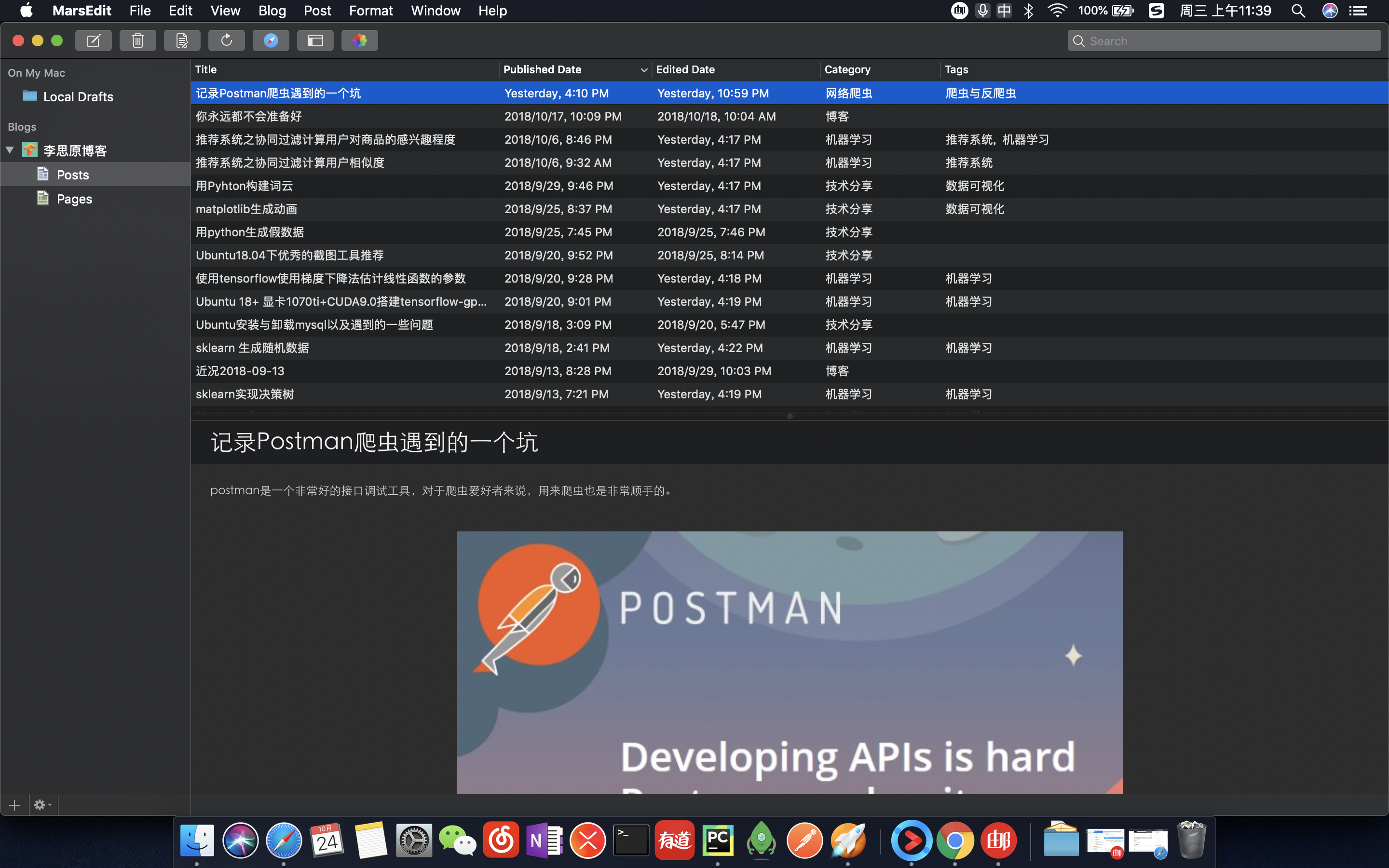This screenshot has height=868, width=1389.
Task: Select the post Ubuntu安装与卸载mysql以及遇到的一些问题
Action: click(x=789, y=325)
